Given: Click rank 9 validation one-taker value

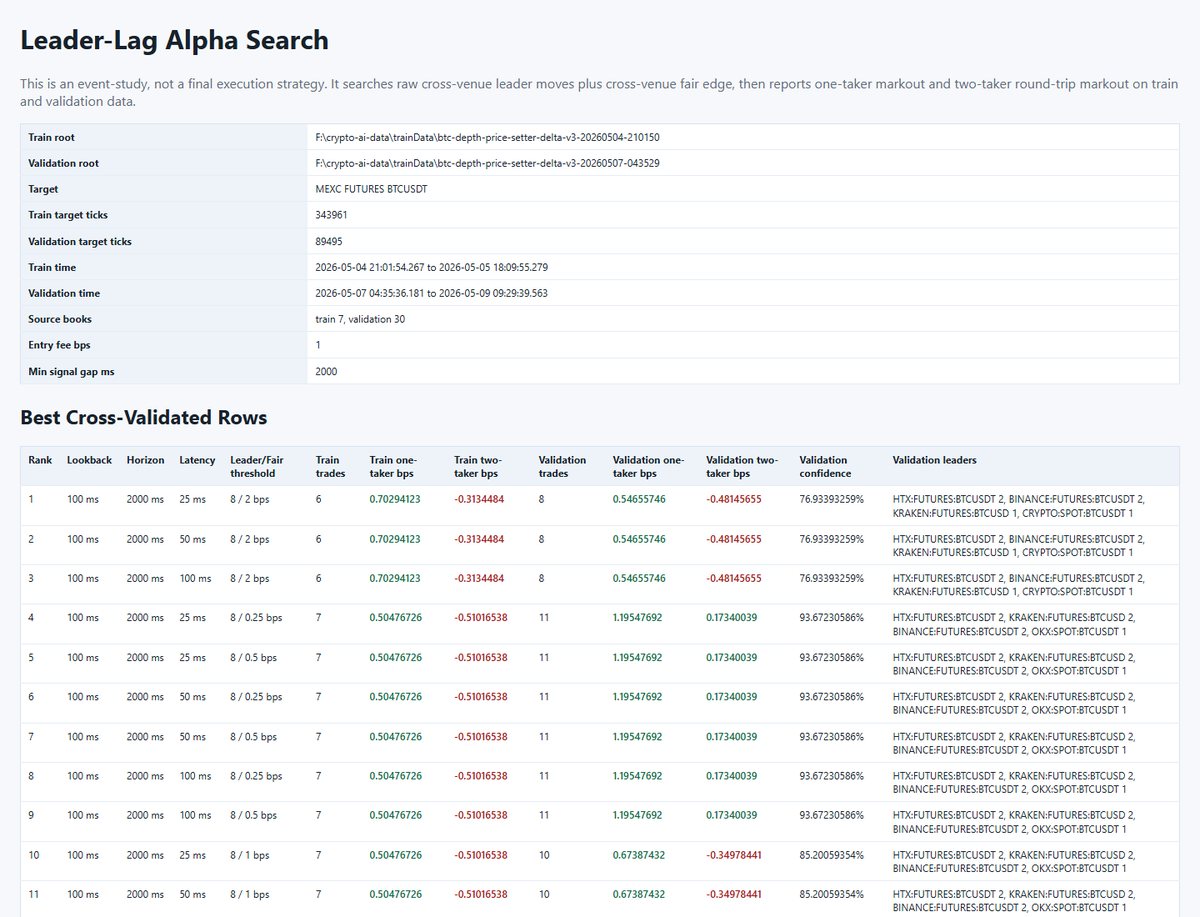Looking at the screenshot, I should [637, 816].
